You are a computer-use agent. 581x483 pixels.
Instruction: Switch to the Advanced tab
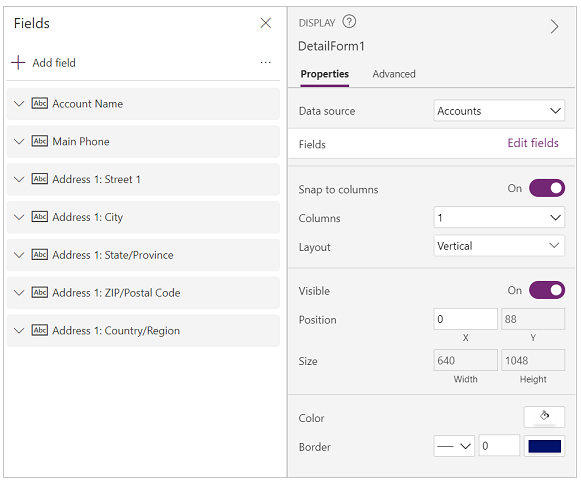point(394,74)
